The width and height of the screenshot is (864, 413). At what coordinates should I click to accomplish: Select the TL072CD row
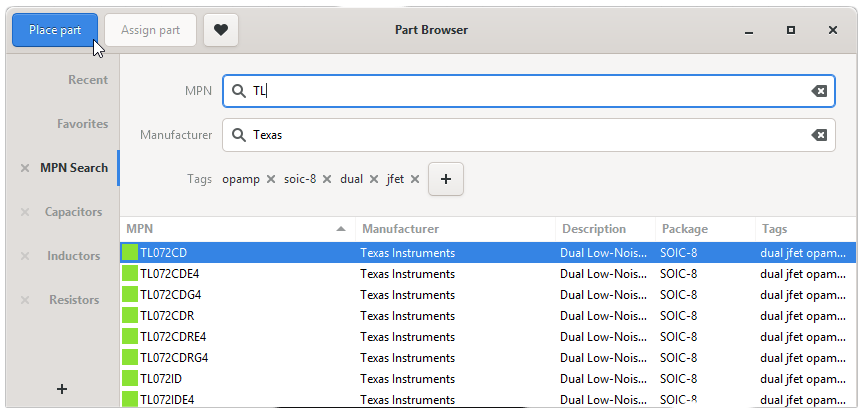tap(488, 253)
